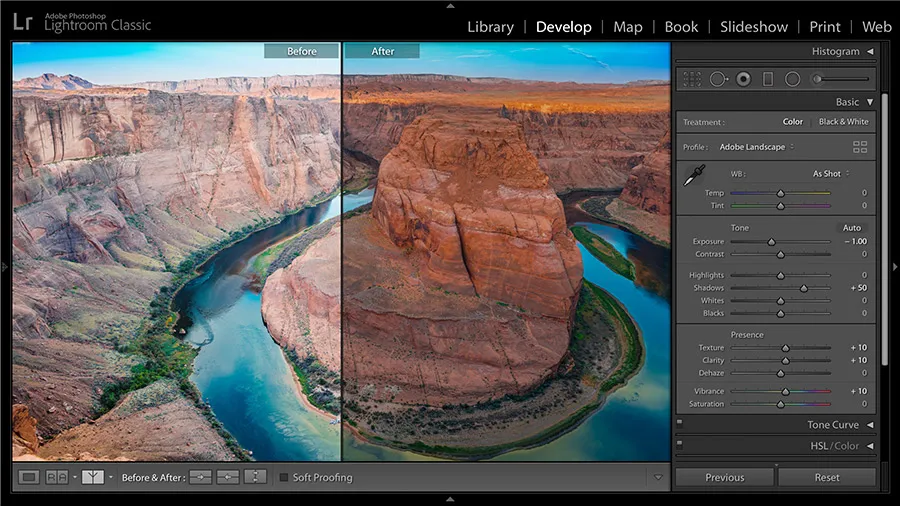
Task: Click the swap before and after settings button
Action: [x=255, y=477]
